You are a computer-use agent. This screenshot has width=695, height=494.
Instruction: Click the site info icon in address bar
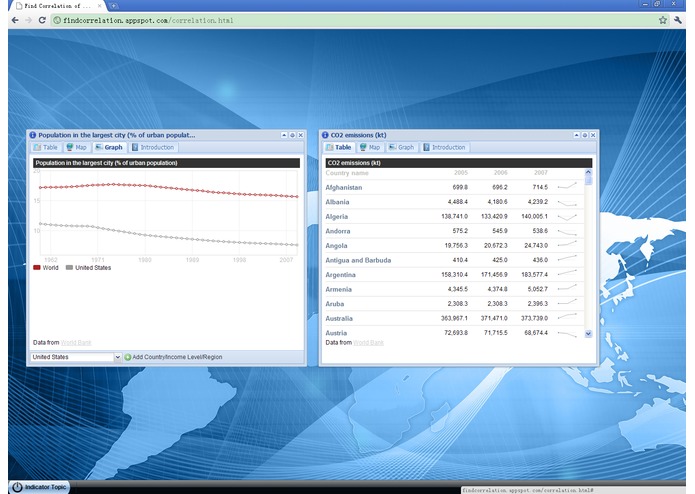57,20
